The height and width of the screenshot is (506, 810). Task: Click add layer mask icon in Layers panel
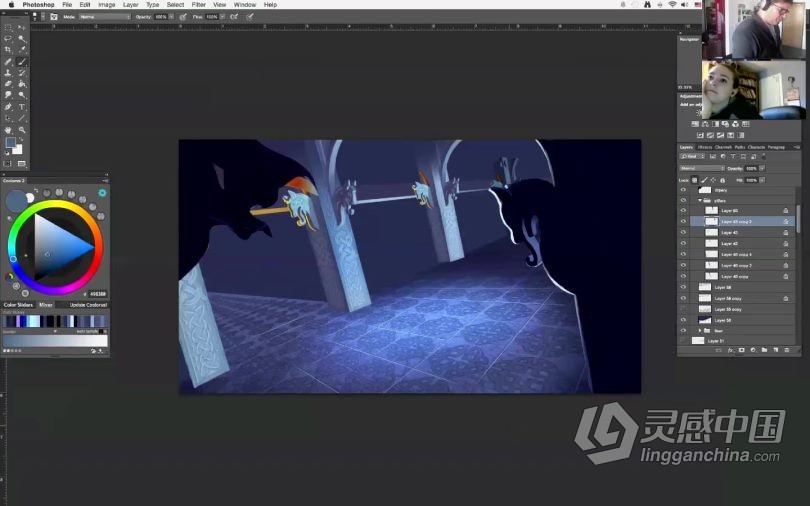(x=741, y=350)
